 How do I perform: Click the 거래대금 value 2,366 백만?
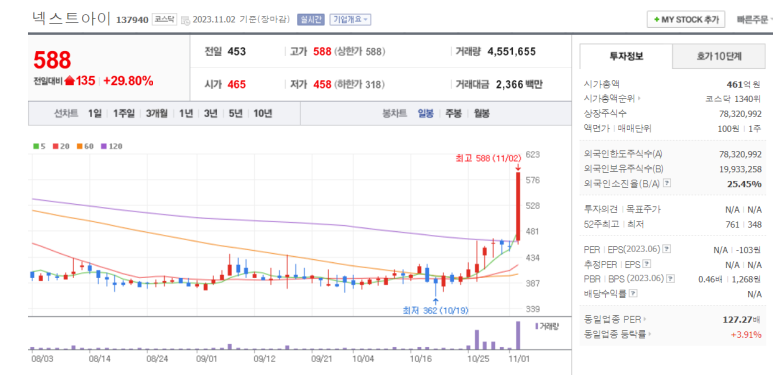coord(519,84)
